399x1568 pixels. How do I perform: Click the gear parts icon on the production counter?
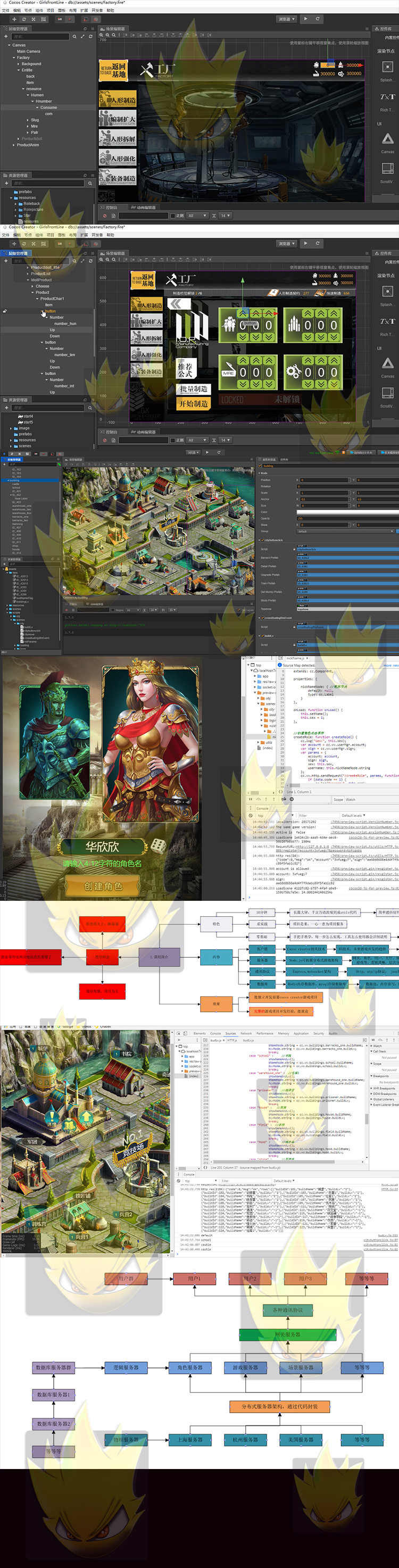tap(294, 371)
